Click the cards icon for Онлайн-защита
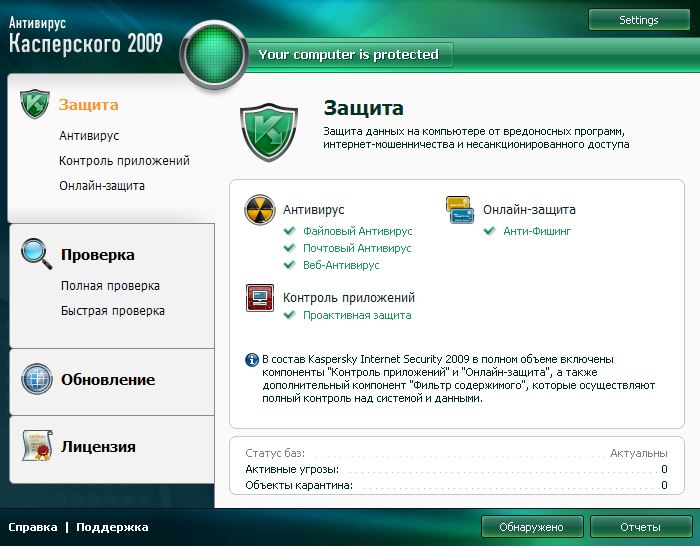This screenshot has width=700, height=546. point(459,209)
